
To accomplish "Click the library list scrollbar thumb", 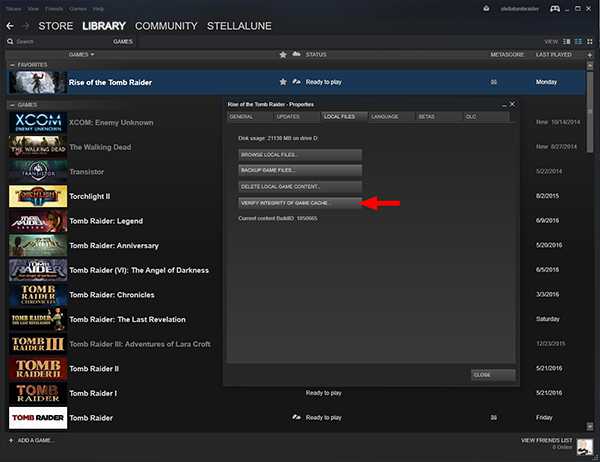I will click(590, 112).
